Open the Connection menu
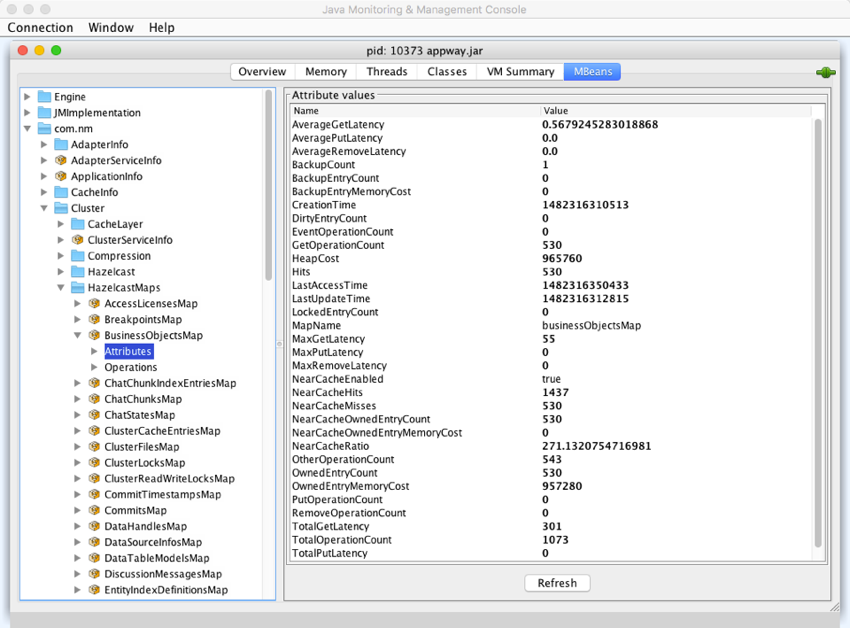 (x=40, y=27)
